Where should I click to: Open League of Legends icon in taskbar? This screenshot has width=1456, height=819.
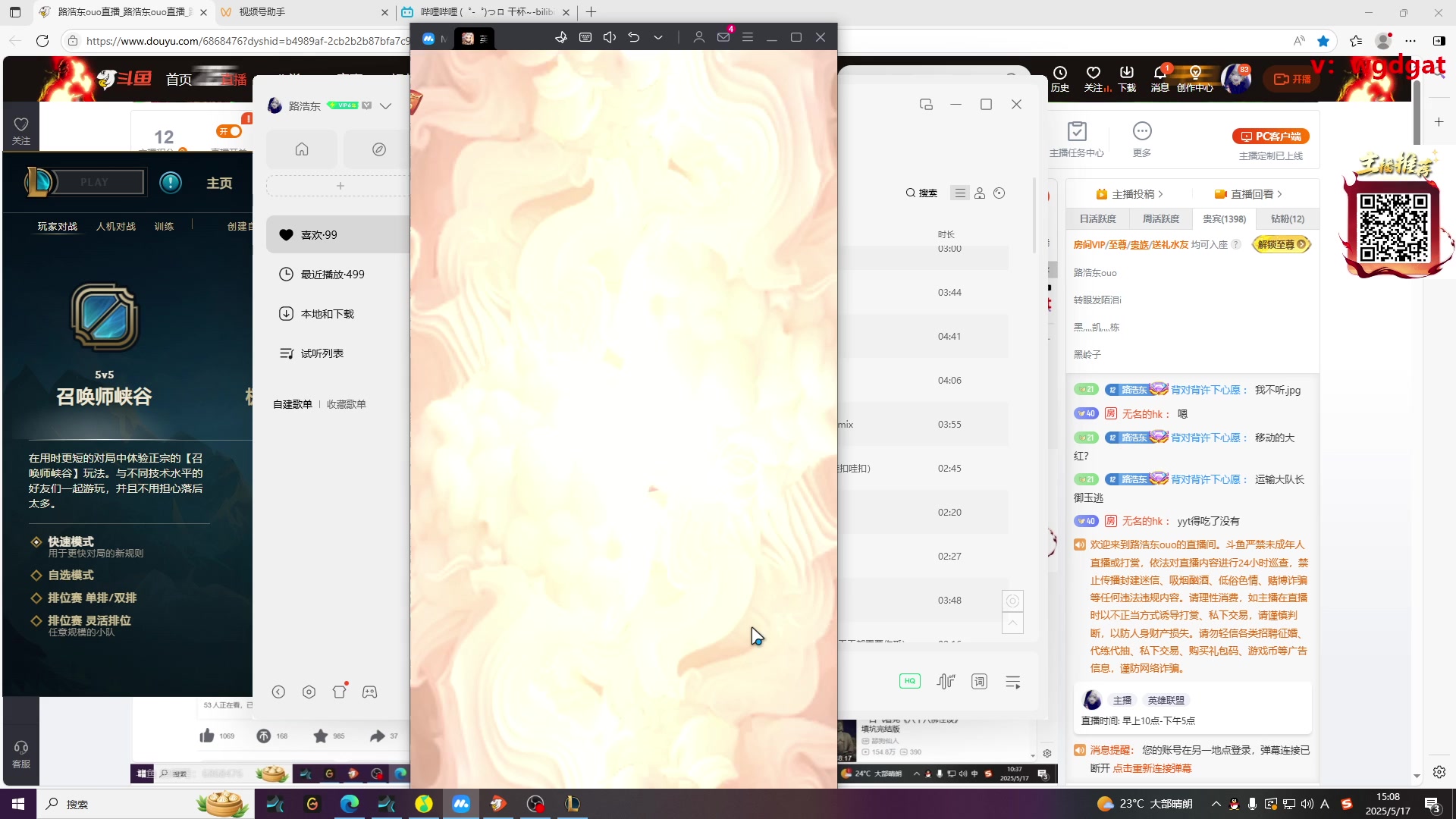(573, 804)
